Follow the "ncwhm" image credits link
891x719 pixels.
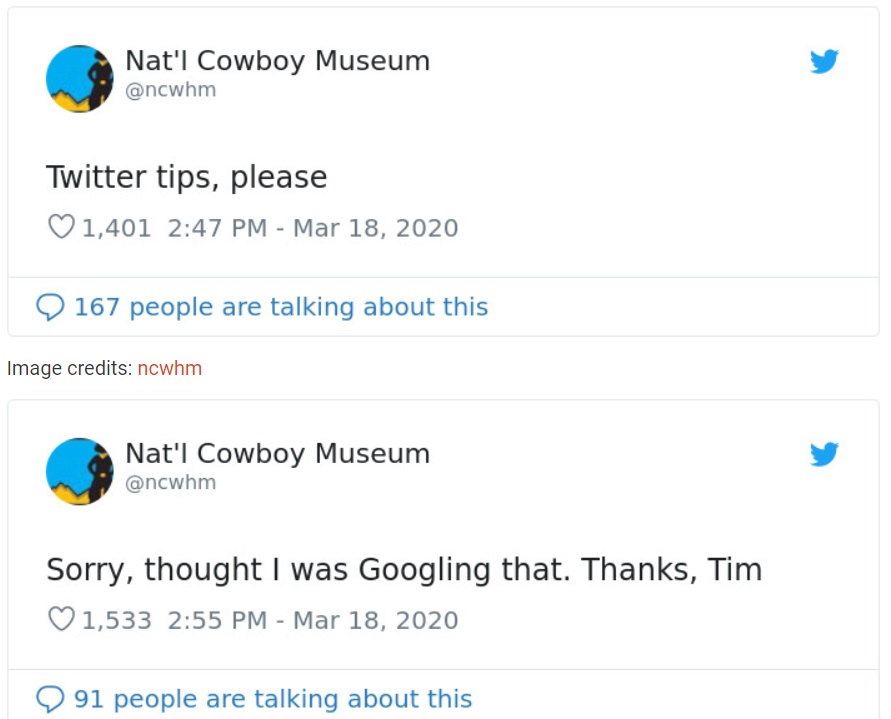click(170, 368)
